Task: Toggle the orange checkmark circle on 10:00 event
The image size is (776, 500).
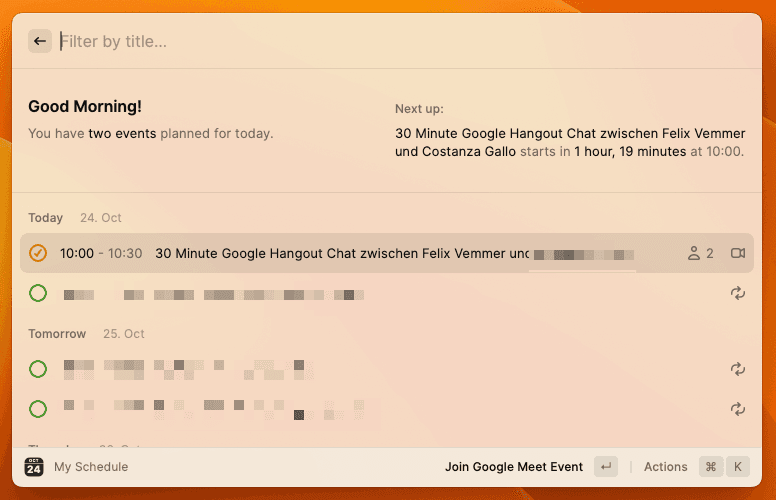Action: pyautogui.click(x=38, y=254)
